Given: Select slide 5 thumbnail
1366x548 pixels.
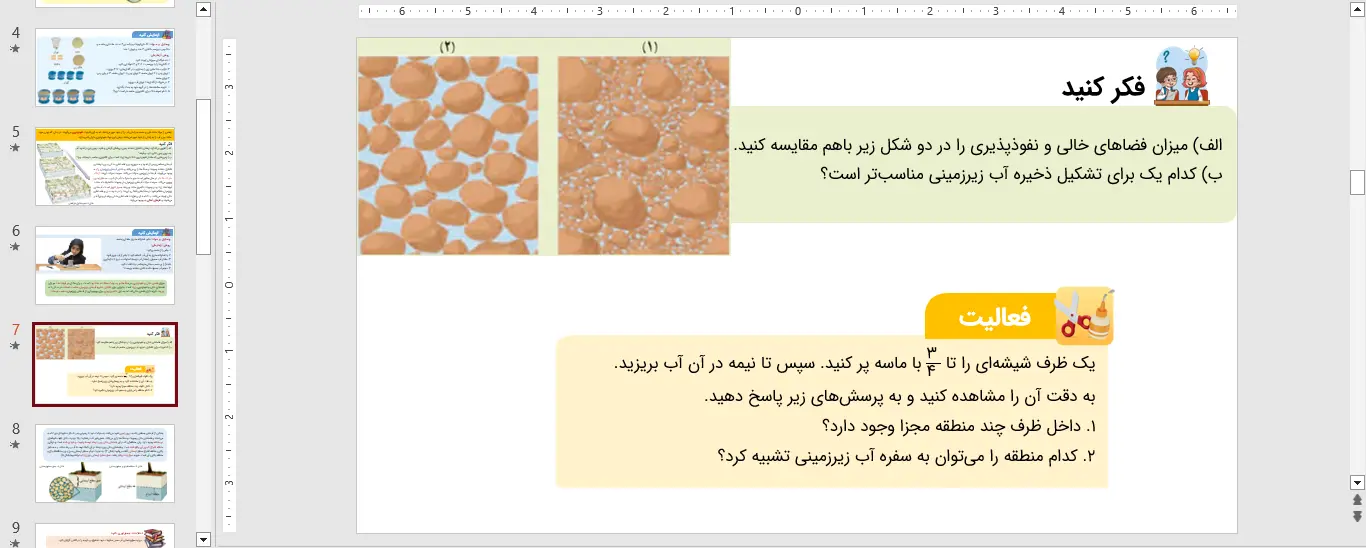Looking at the screenshot, I should coord(105,166).
